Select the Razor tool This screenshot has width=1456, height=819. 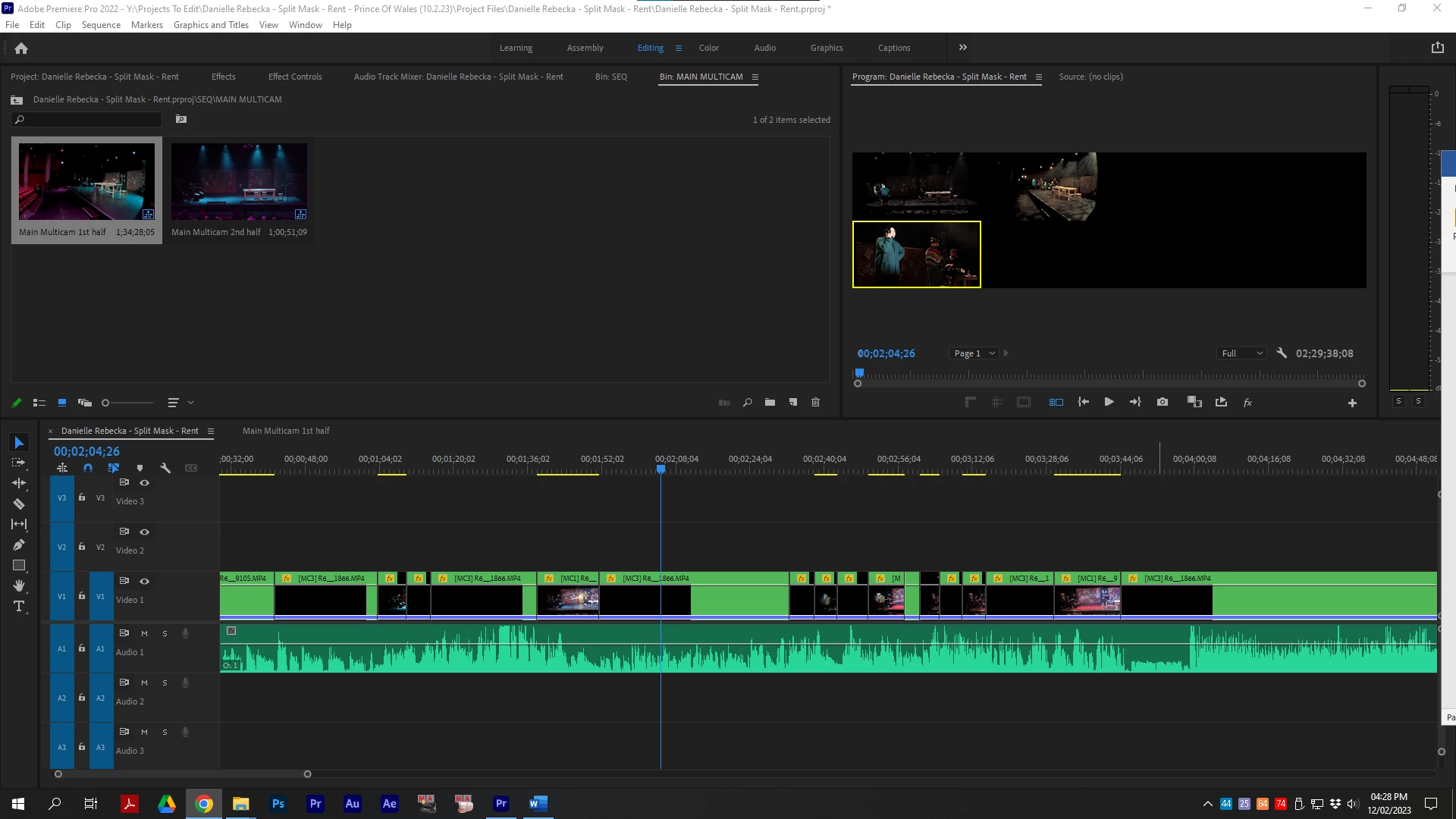pos(19,504)
